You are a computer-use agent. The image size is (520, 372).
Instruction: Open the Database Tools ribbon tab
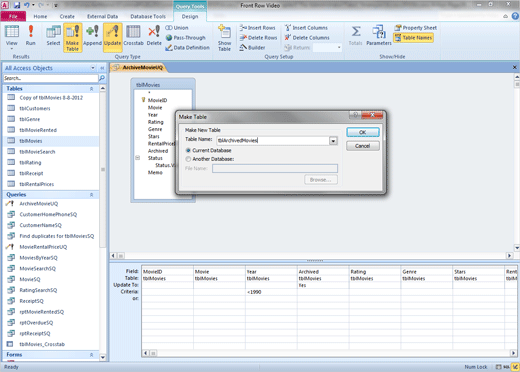148,16
